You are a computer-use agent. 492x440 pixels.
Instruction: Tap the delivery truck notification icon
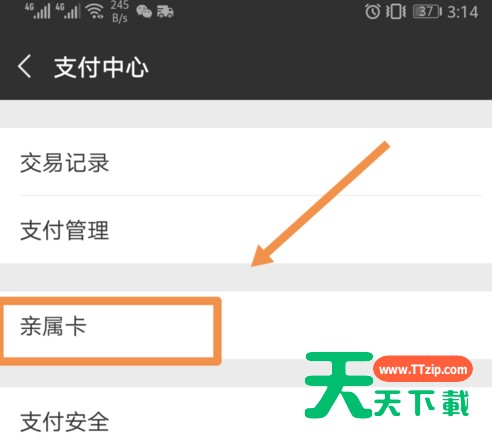click(165, 12)
